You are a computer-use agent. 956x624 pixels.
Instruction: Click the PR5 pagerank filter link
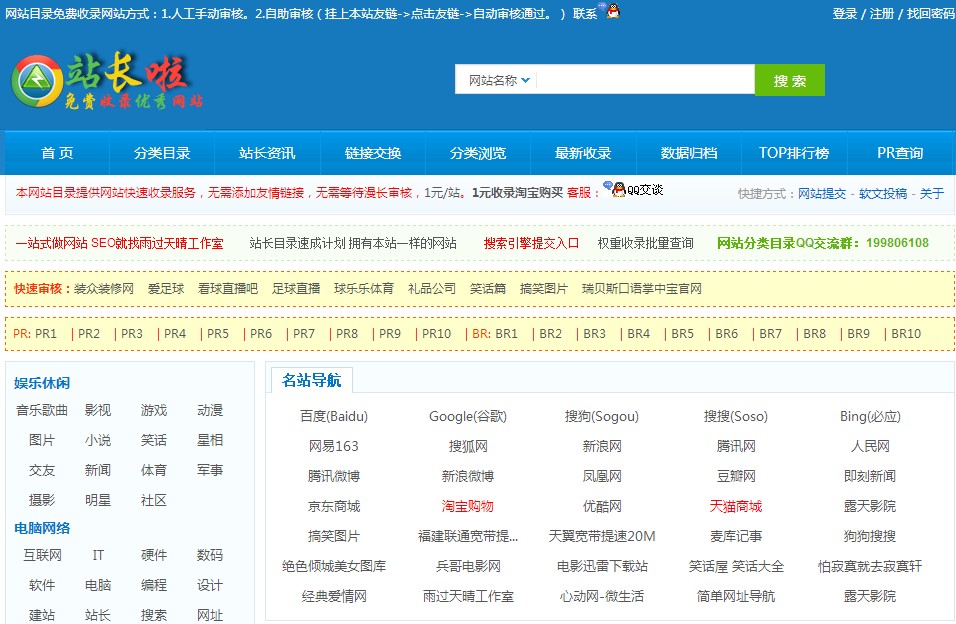[x=218, y=334]
